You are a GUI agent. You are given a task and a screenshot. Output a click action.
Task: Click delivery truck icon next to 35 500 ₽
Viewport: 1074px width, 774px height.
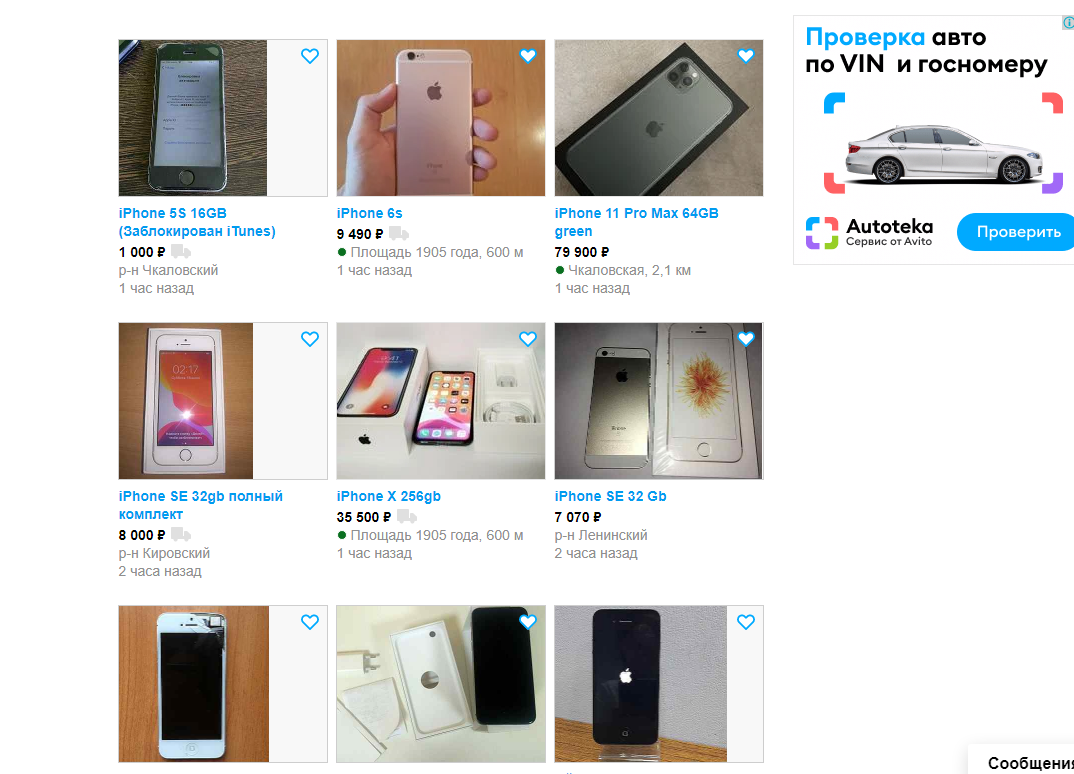point(407,517)
